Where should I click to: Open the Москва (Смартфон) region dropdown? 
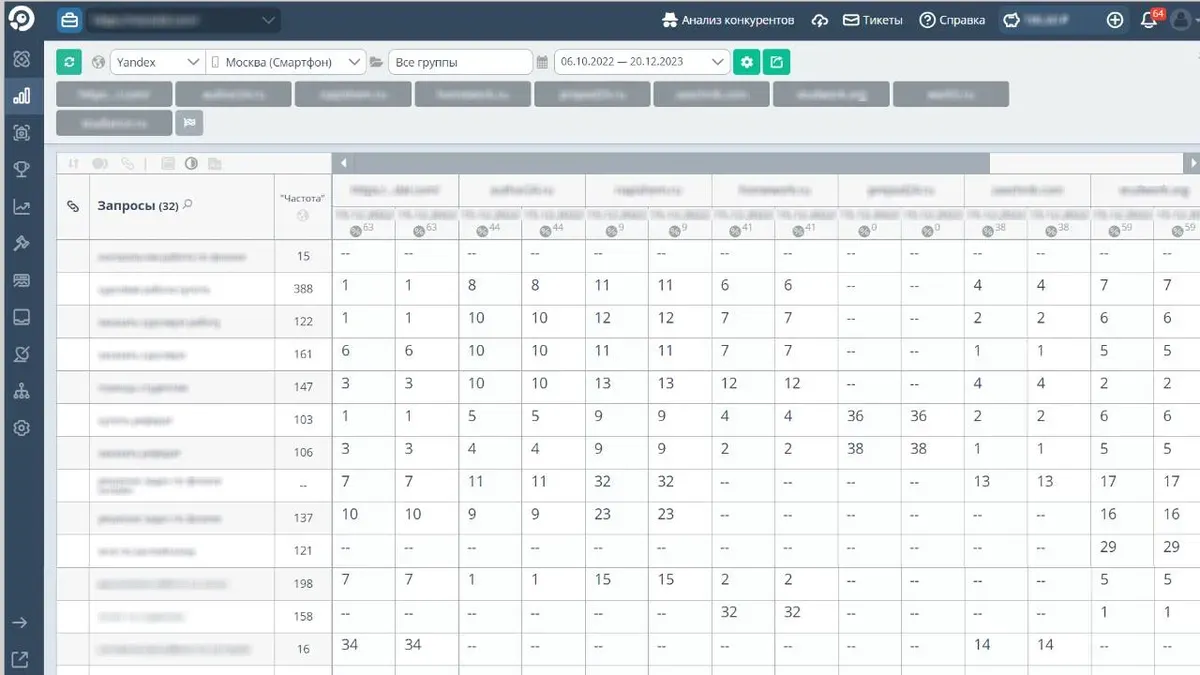[285, 62]
